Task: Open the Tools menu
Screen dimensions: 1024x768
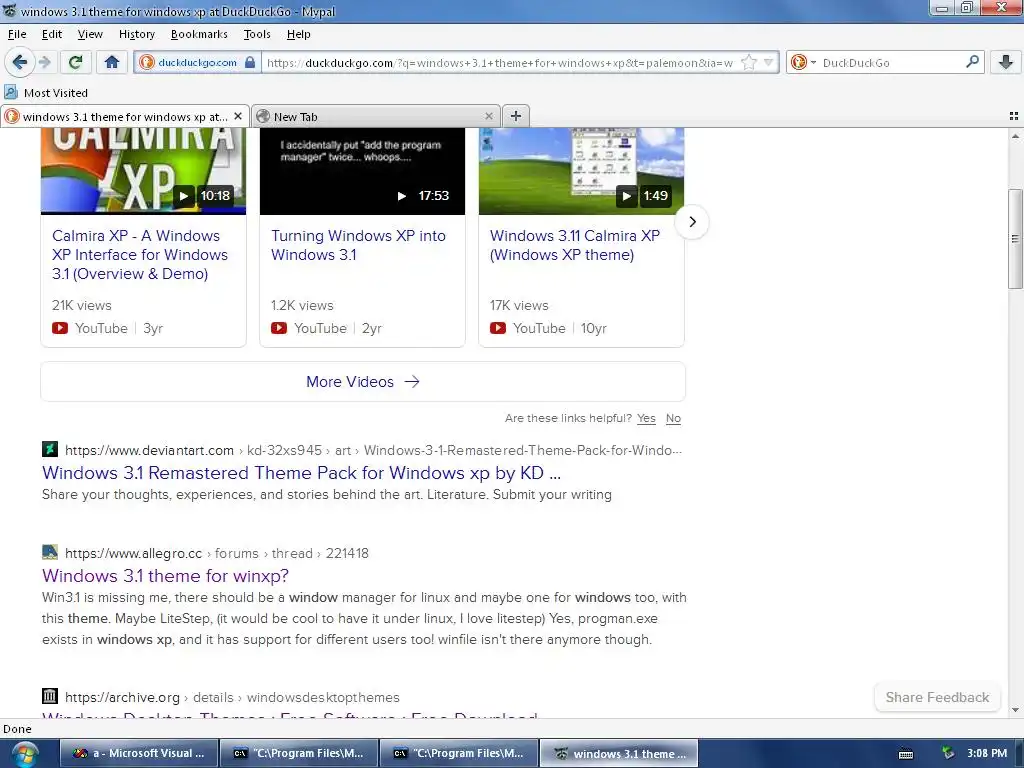Action: 257,34
